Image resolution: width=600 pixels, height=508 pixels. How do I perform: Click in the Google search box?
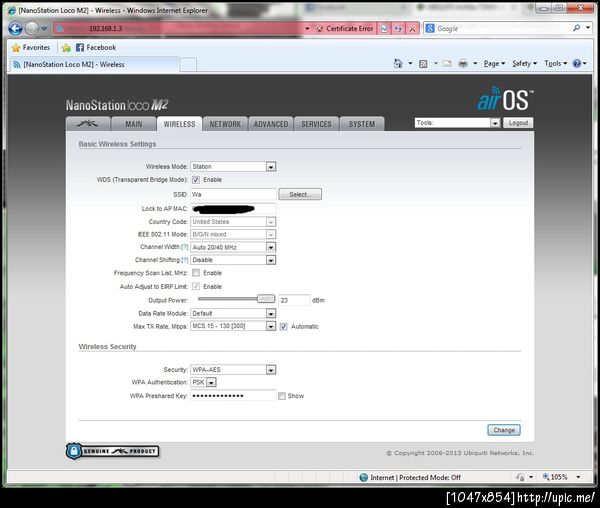[502, 28]
